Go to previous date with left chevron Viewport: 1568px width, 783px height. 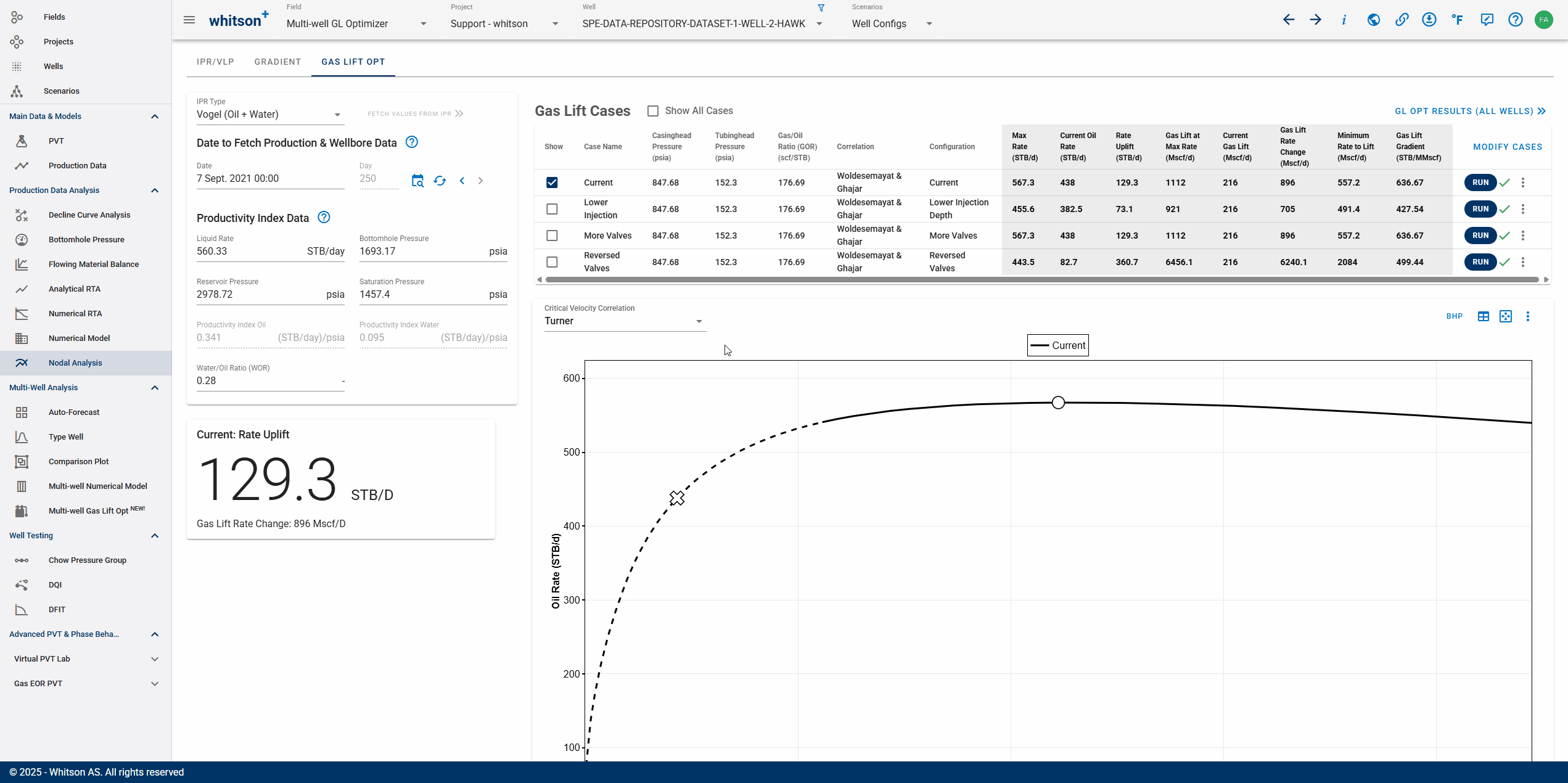pos(462,181)
